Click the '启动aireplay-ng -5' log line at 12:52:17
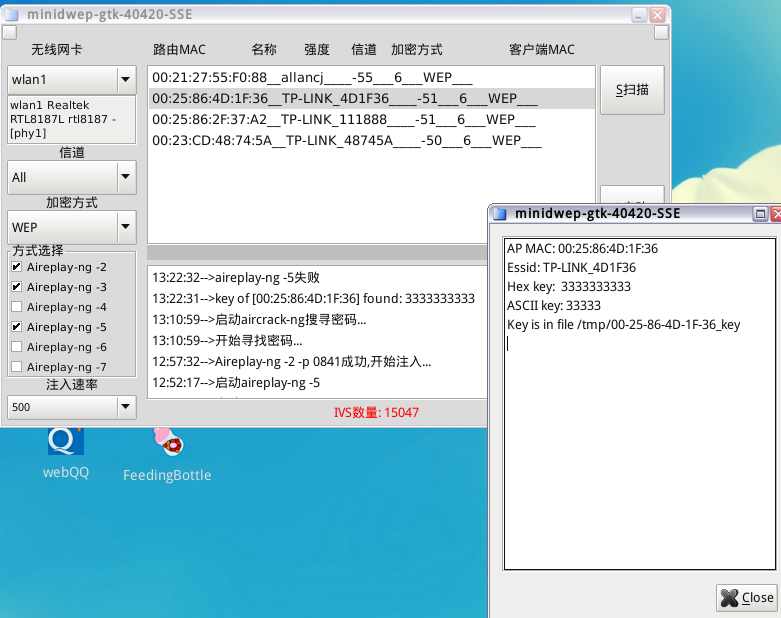 [236, 382]
